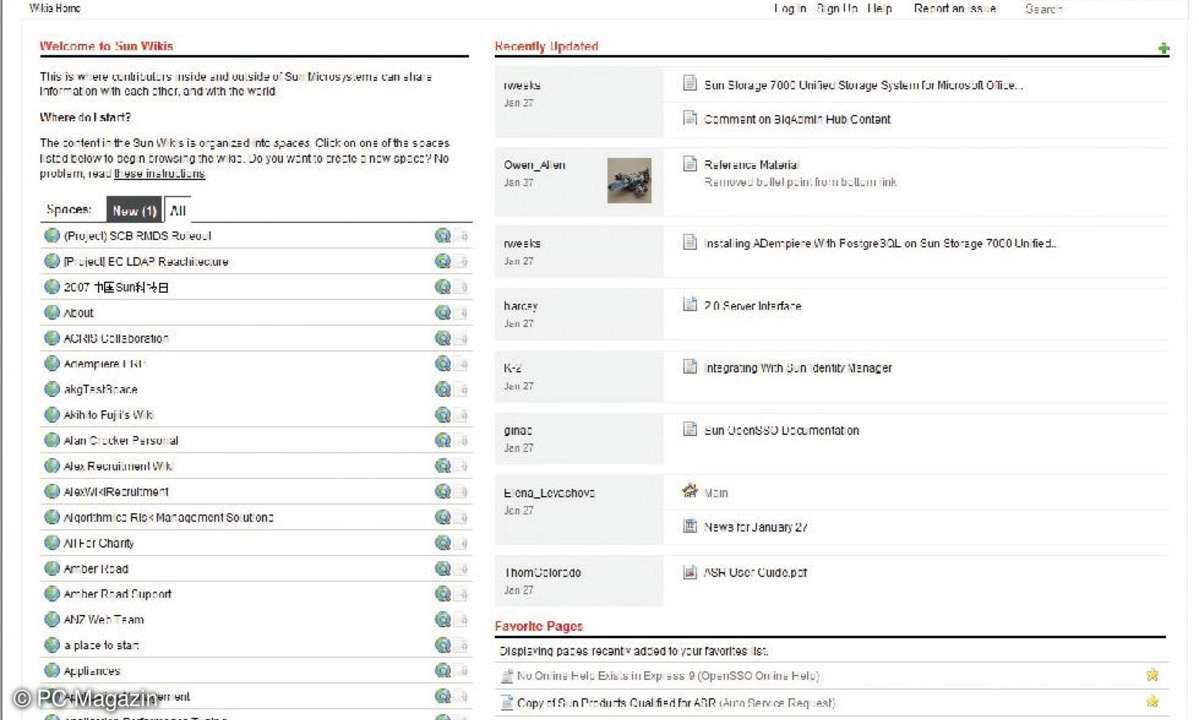Image resolution: width=1199 pixels, height=720 pixels.
Task: Follow the 'these instructions' link
Action: click(x=159, y=174)
